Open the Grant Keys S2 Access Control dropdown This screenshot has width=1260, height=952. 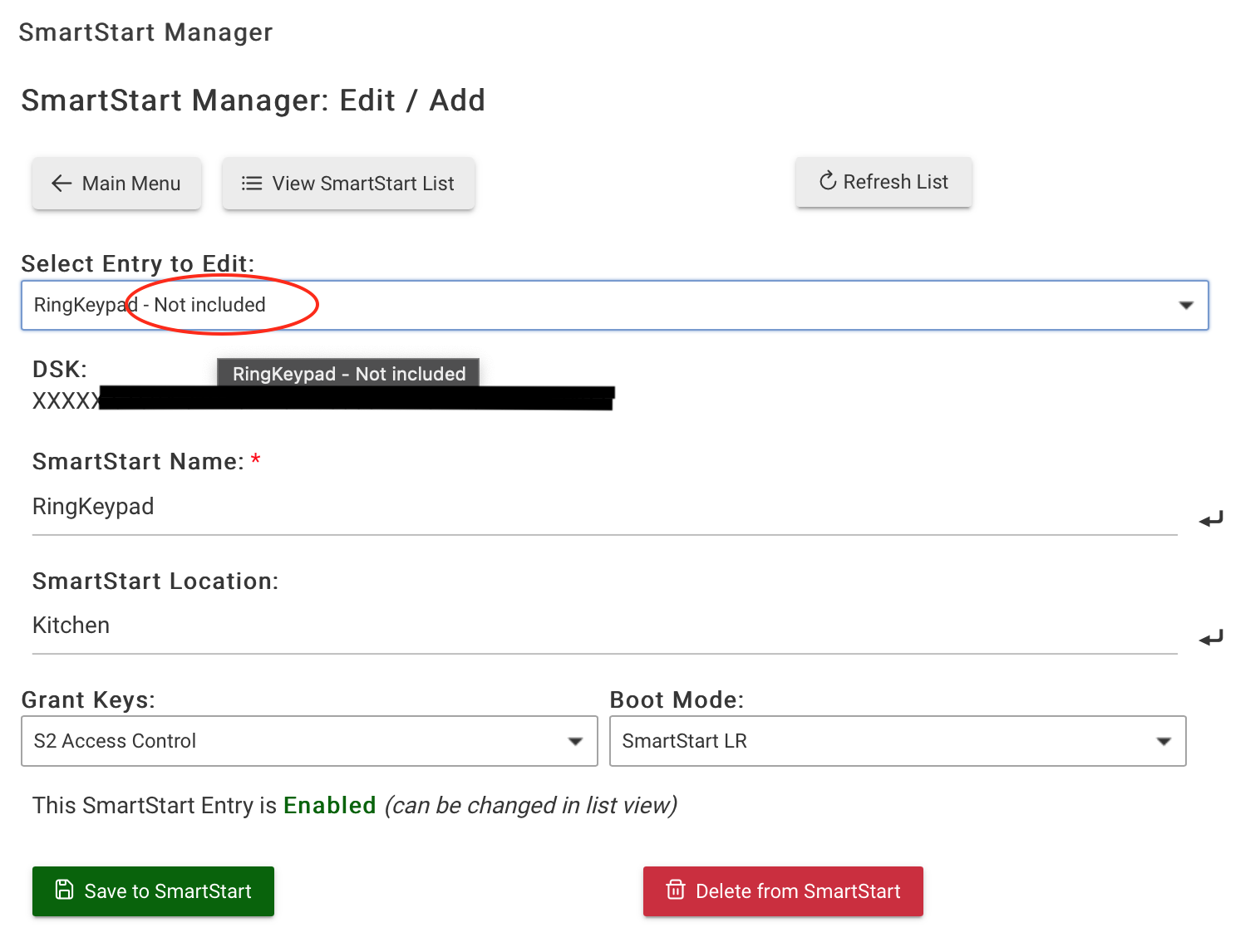click(x=309, y=741)
